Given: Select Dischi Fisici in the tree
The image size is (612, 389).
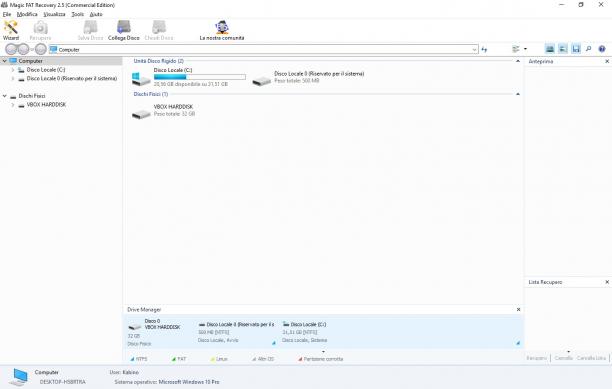Looking at the screenshot, I should (x=32, y=96).
